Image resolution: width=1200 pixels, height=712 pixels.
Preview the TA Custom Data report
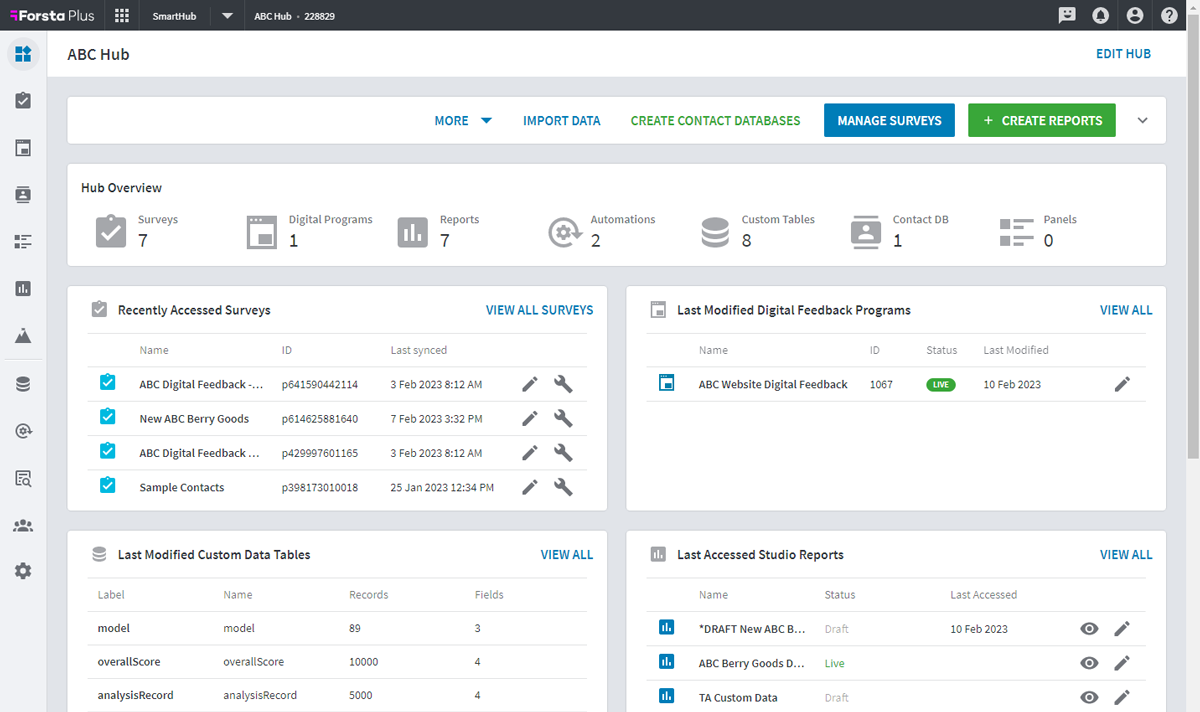(1090, 697)
